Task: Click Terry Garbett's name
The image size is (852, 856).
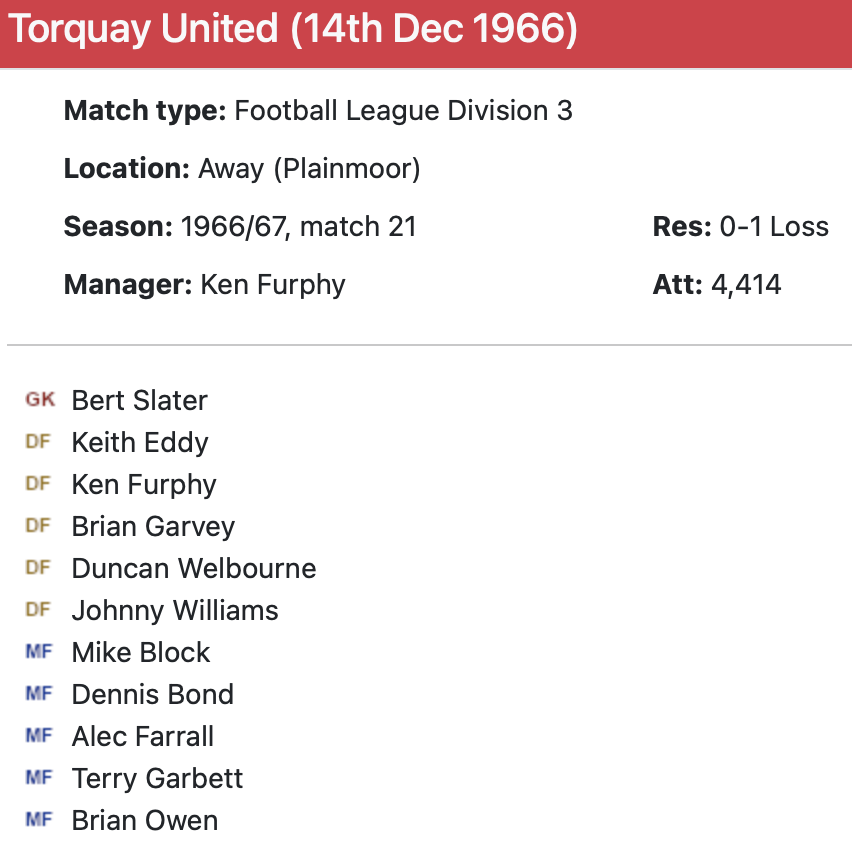Action: [157, 778]
